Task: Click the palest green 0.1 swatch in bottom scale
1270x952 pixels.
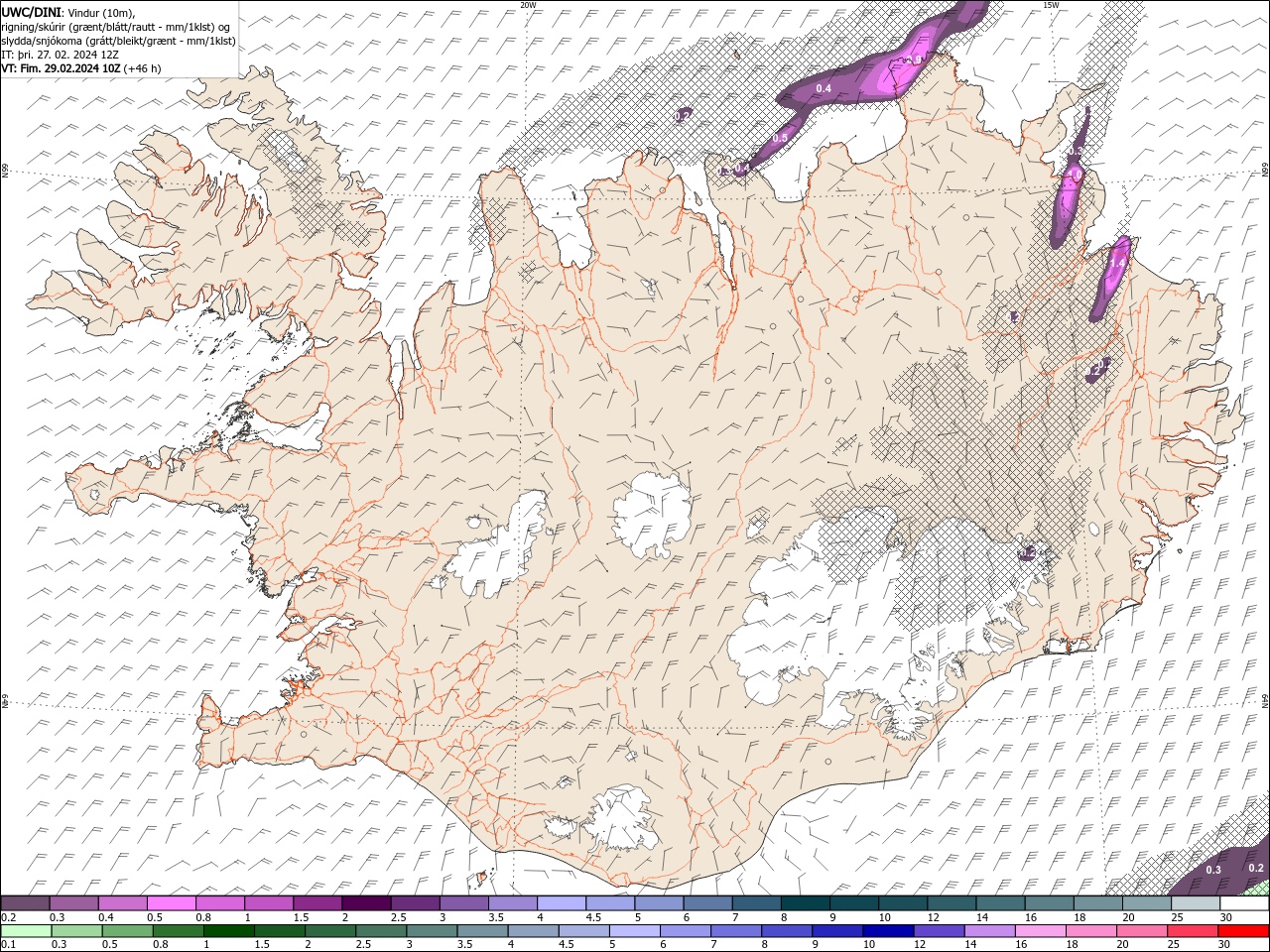Action: [x=26, y=931]
